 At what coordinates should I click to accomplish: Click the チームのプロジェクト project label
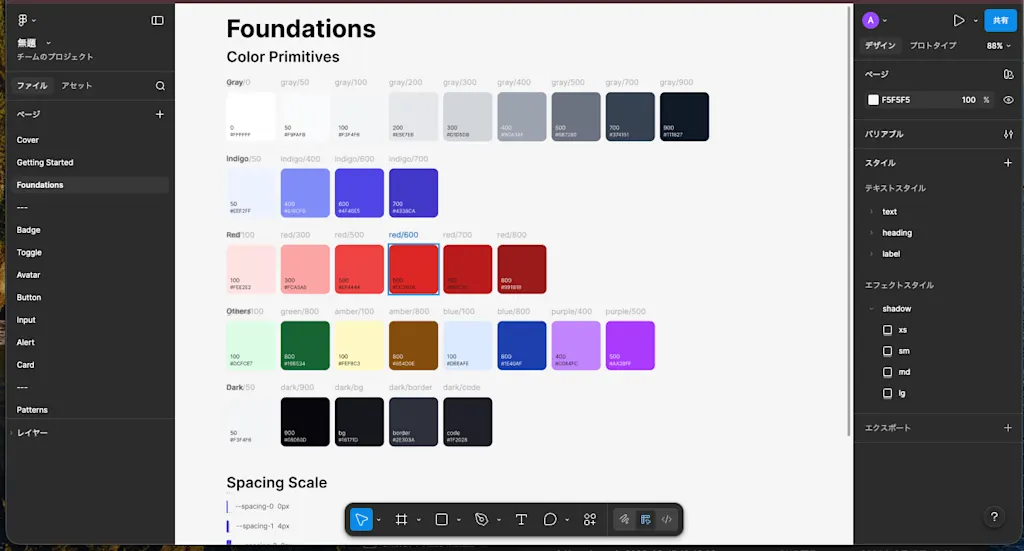55,57
